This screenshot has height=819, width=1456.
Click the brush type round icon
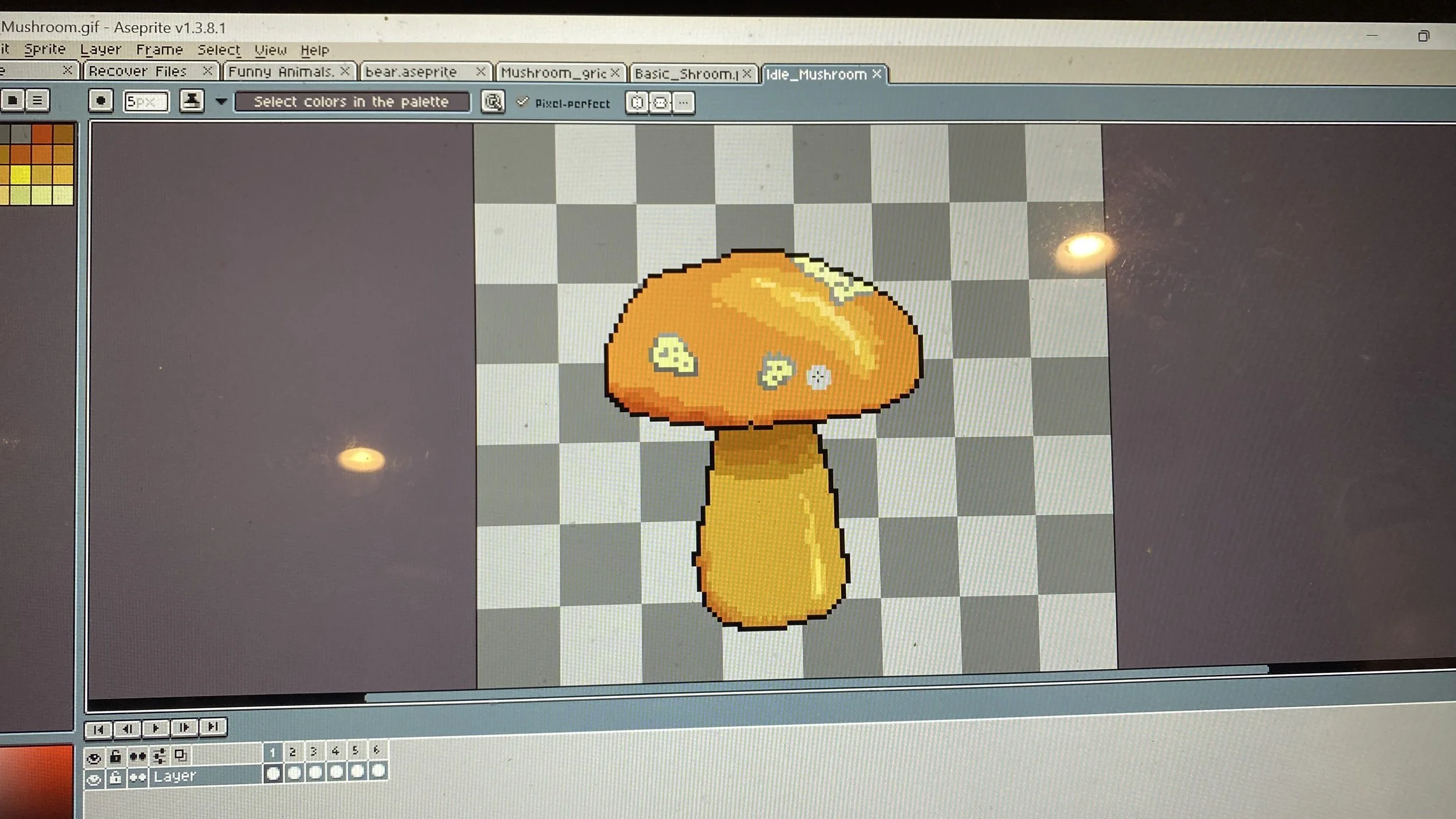coord(100,101)
